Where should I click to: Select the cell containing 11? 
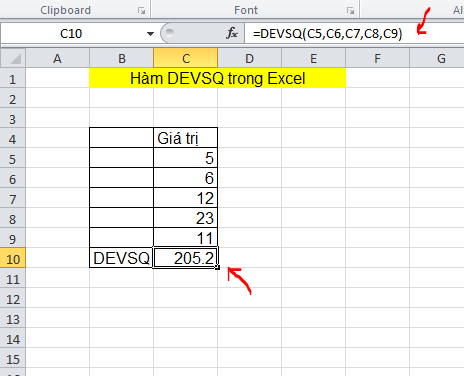point(185,238)
